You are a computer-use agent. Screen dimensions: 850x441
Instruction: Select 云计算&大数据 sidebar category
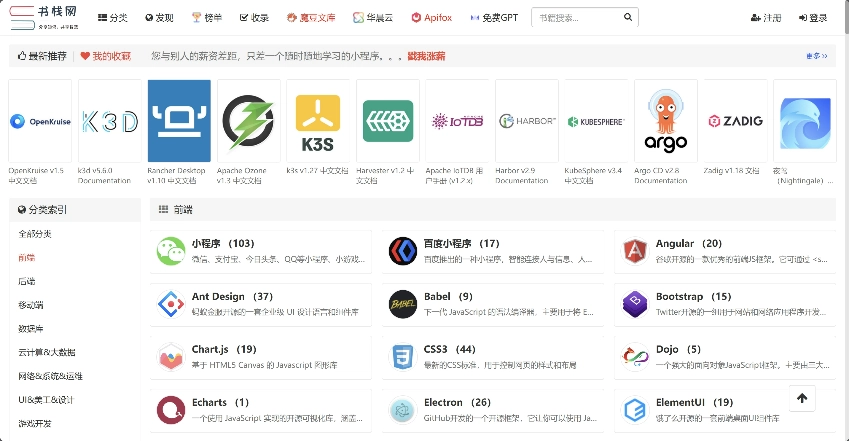tap(47, 352)
